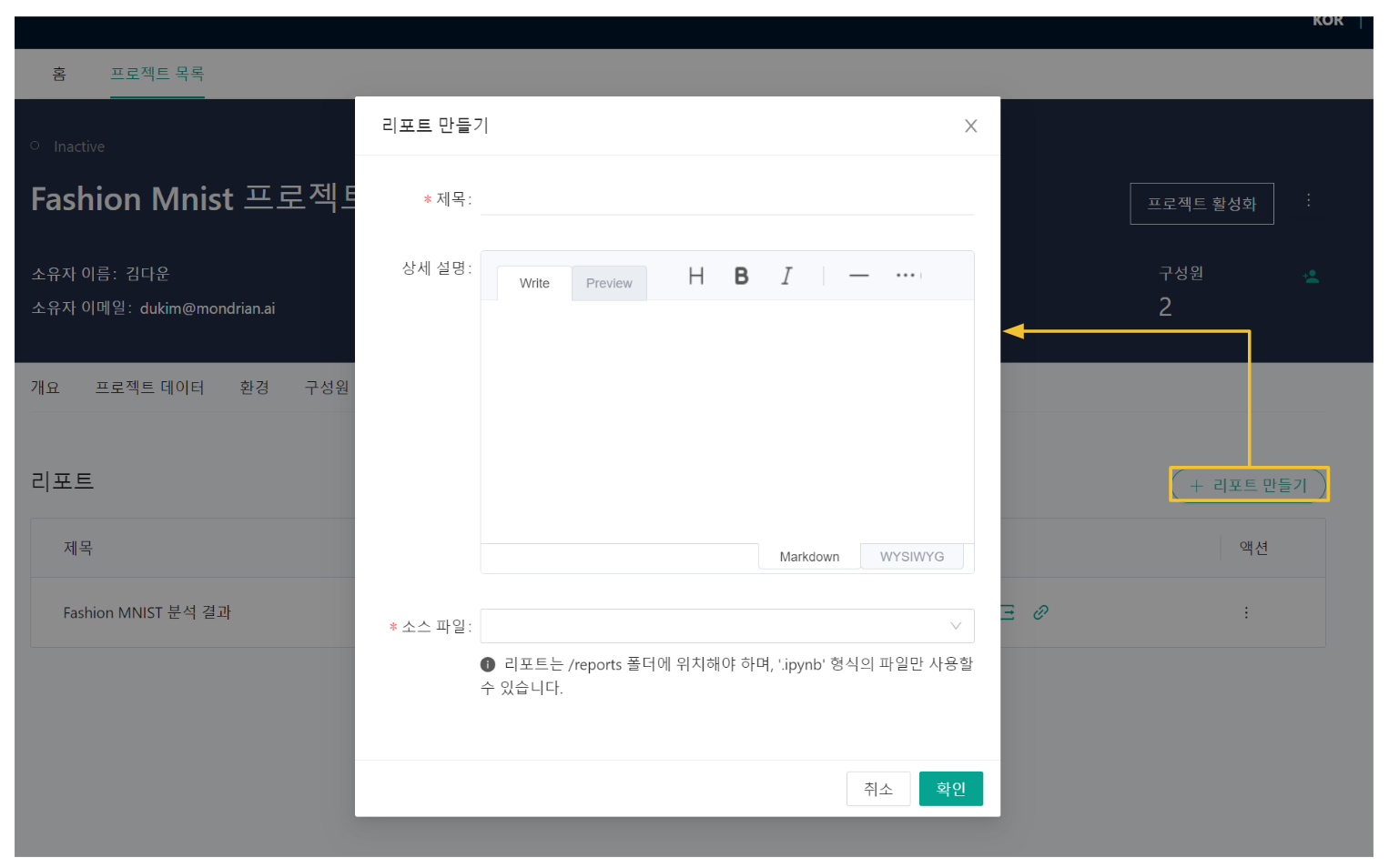Click inside the description text area
The height and width of the screenshot is (868, 1389).
tap(726, 420)
